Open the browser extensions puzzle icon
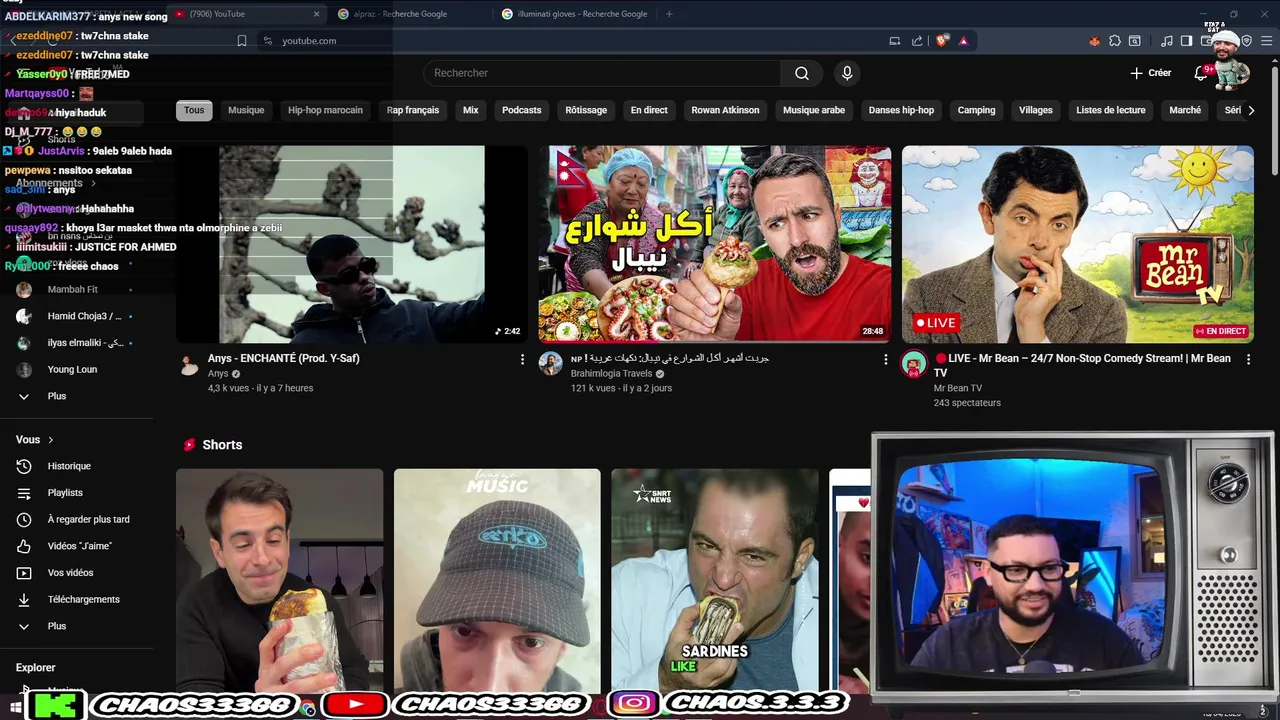Screen dimensions: 1280x720 click(x=1115, y=41)
